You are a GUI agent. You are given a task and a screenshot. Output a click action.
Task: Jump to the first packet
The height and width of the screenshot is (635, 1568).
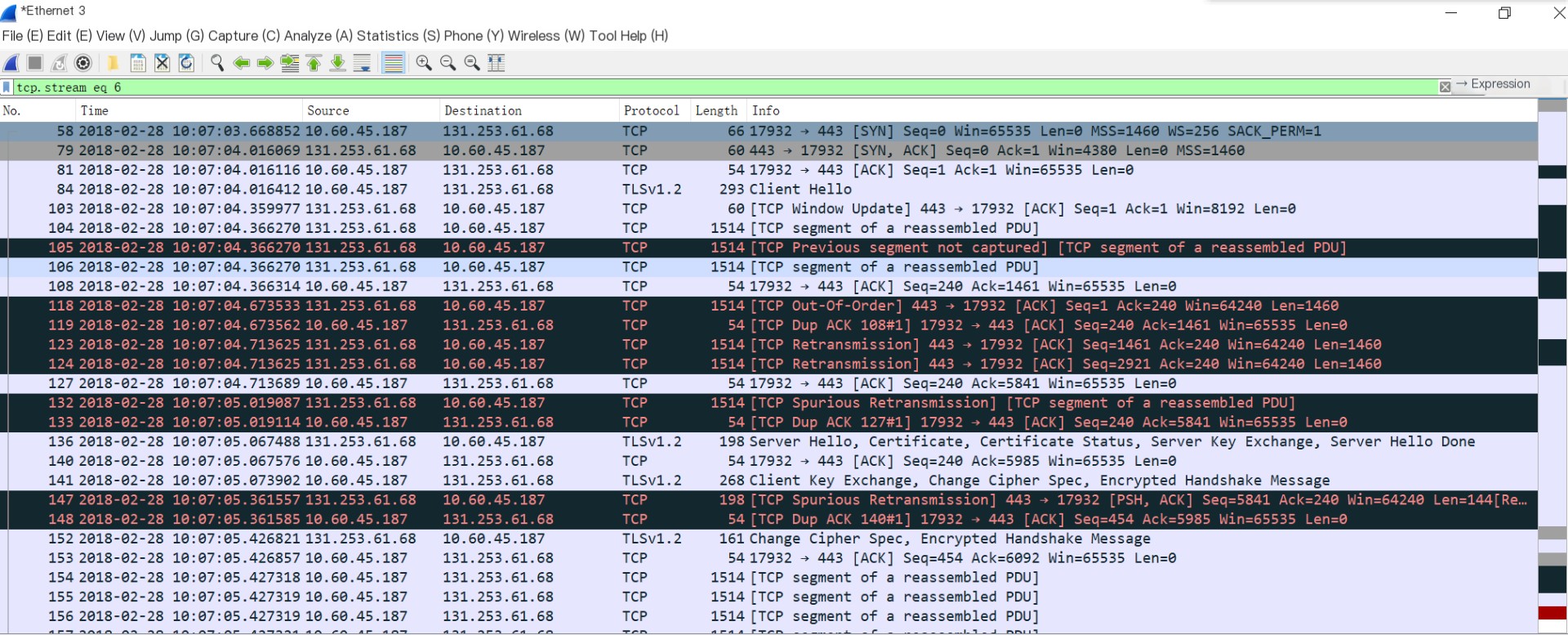314,63
